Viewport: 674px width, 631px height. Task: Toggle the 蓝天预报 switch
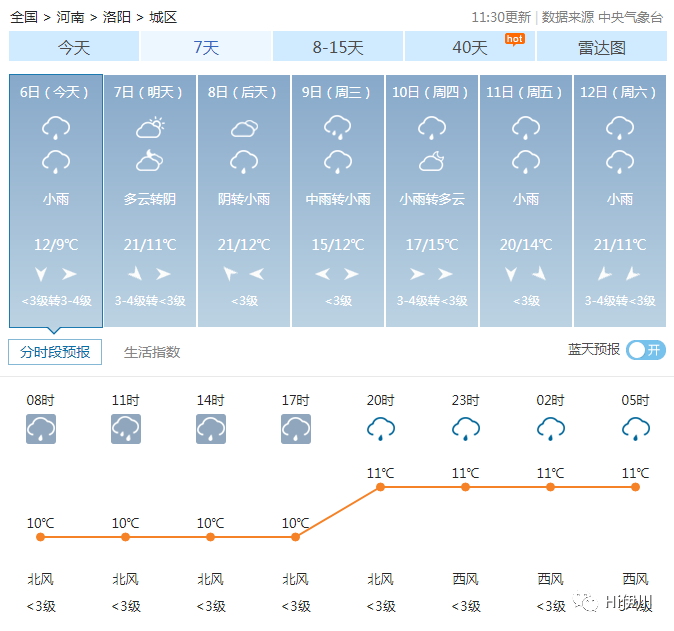click(646, 350)
